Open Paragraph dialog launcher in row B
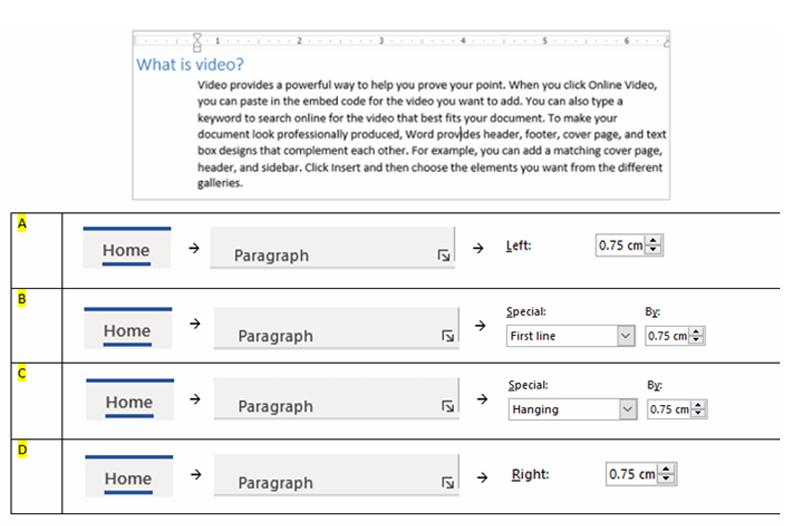 pyautogui.click(x=448, y=337)
